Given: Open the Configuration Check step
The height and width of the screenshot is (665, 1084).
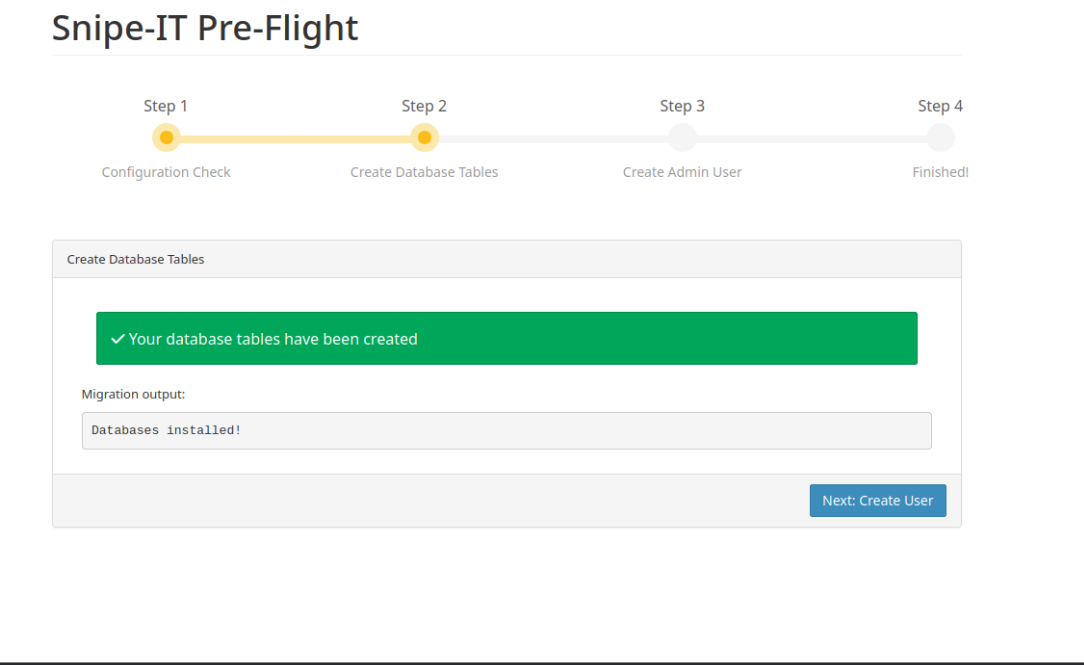Looking at the screenshot, I should click(x=166, y=172).
